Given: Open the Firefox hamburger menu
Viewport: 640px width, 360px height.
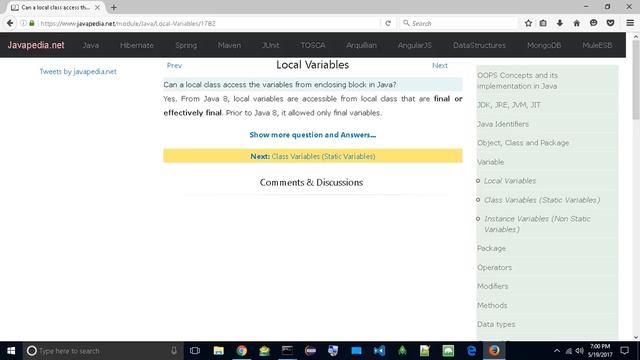Looking at the screenshot, I should point(630,23).
